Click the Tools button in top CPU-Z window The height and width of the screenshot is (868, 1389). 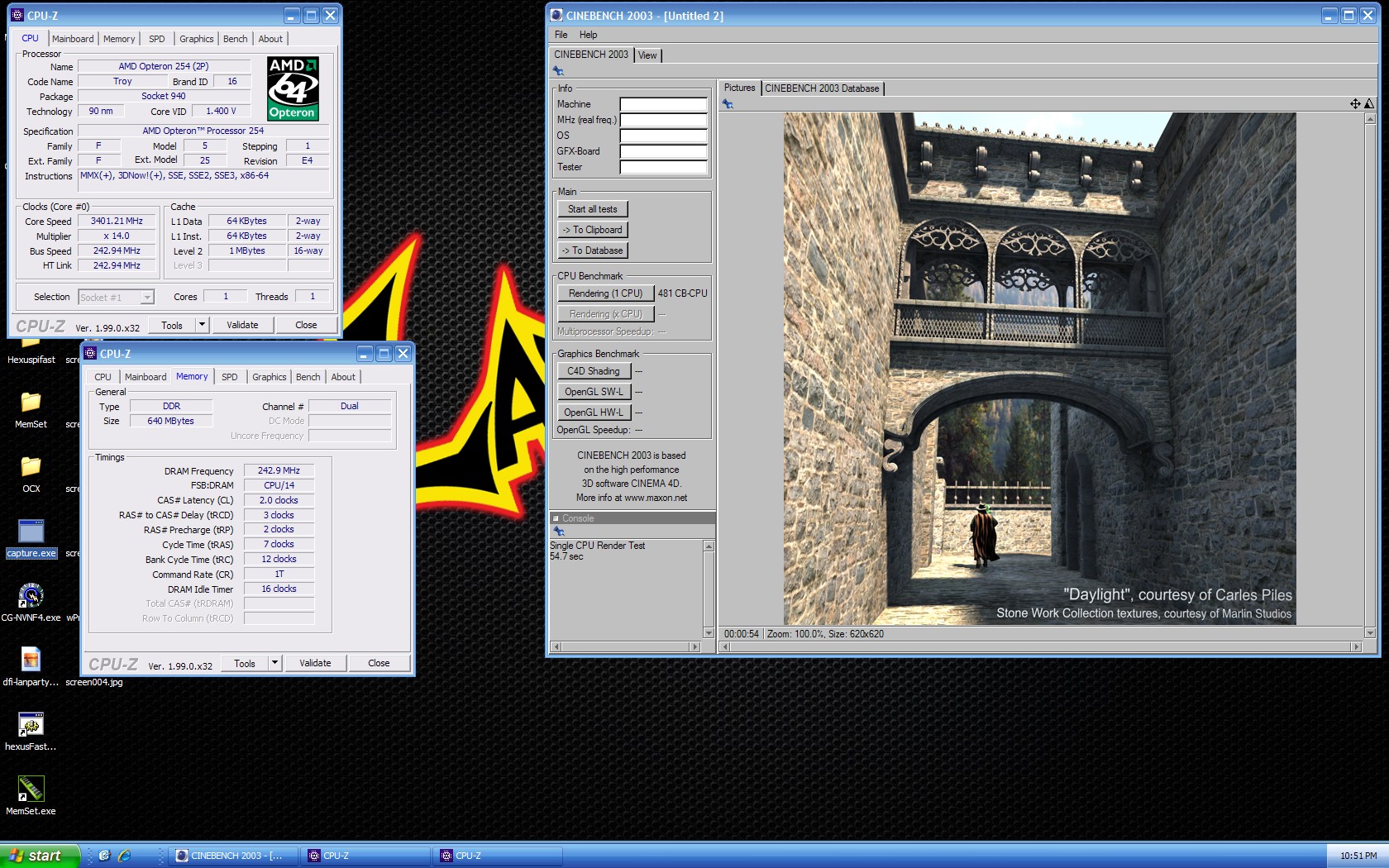172,325
